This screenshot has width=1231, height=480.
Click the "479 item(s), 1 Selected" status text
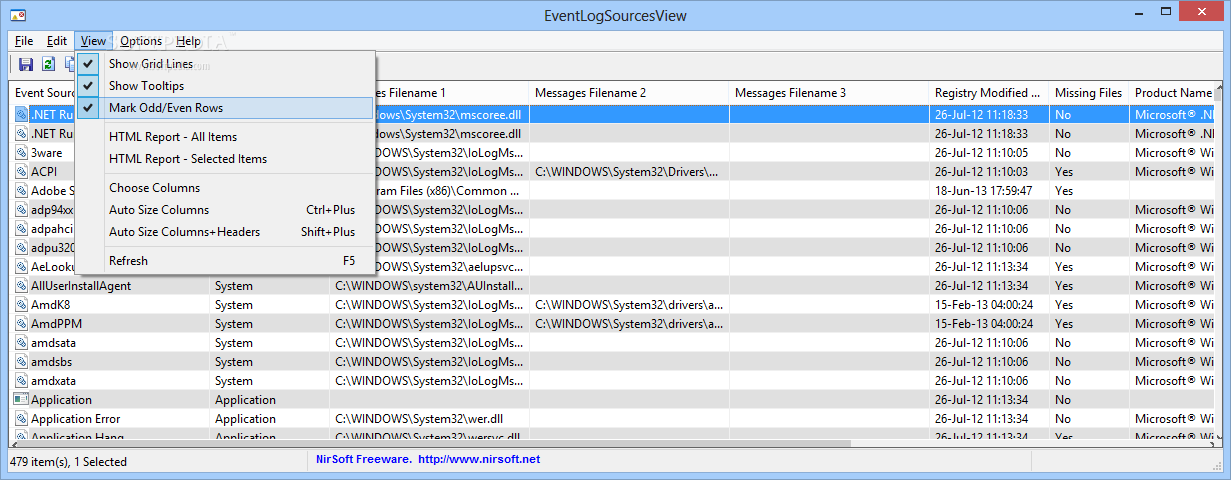click(x=68, y=461)
